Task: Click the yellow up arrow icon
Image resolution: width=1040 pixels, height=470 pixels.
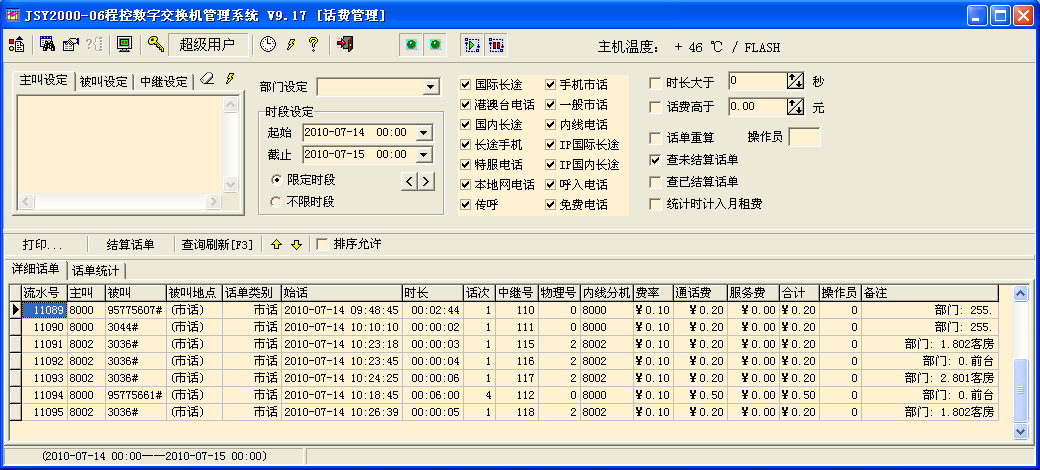Action: tap(277, 244)
